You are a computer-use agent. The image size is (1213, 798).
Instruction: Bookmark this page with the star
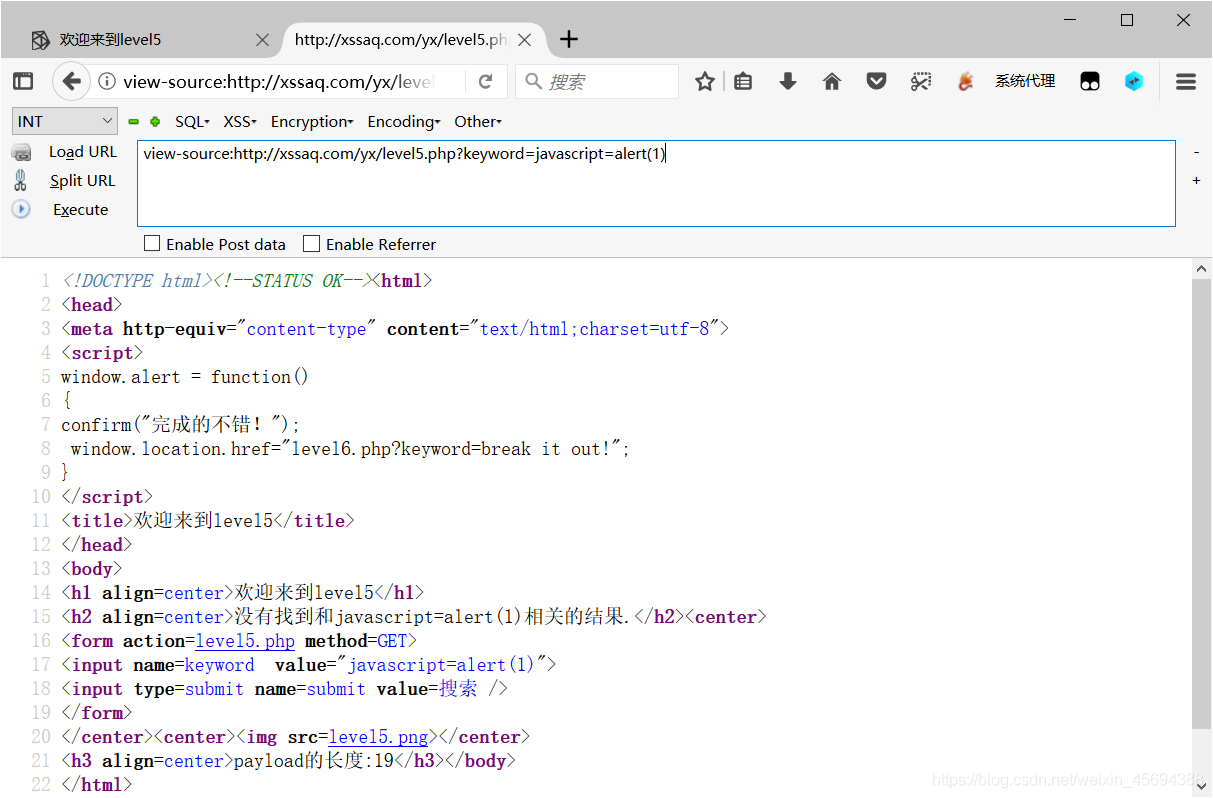pos(705,82)
